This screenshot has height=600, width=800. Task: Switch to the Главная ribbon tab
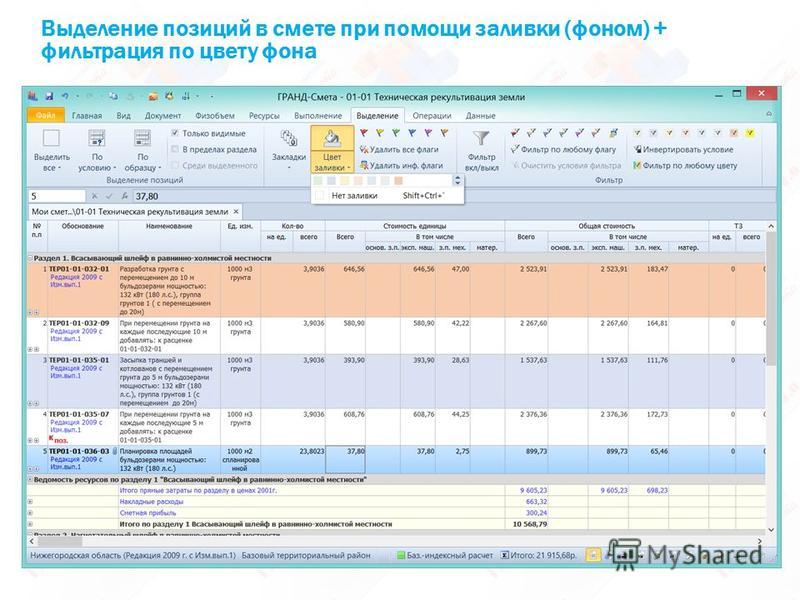[87, 116]
